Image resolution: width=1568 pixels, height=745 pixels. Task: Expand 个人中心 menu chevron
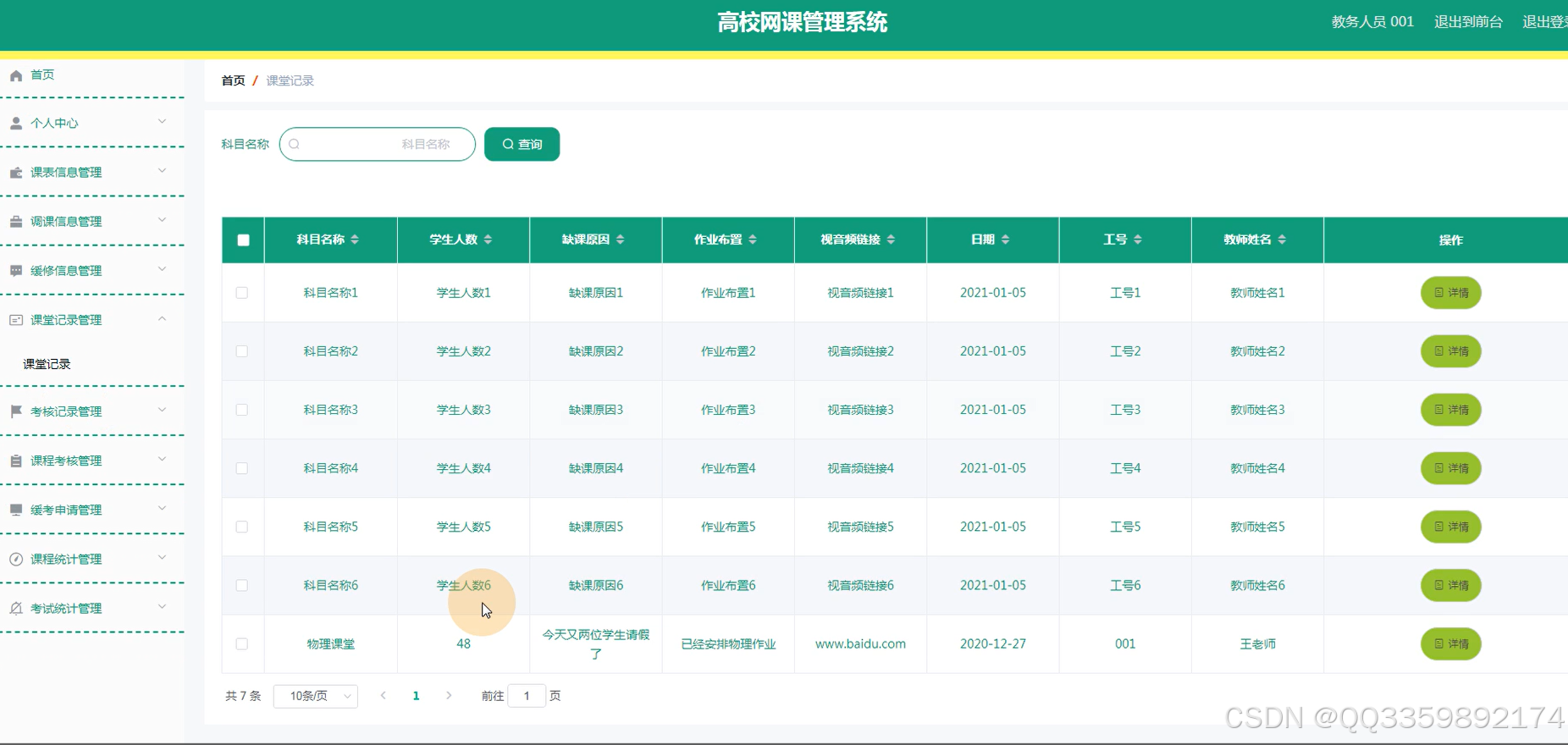(162, 122)
